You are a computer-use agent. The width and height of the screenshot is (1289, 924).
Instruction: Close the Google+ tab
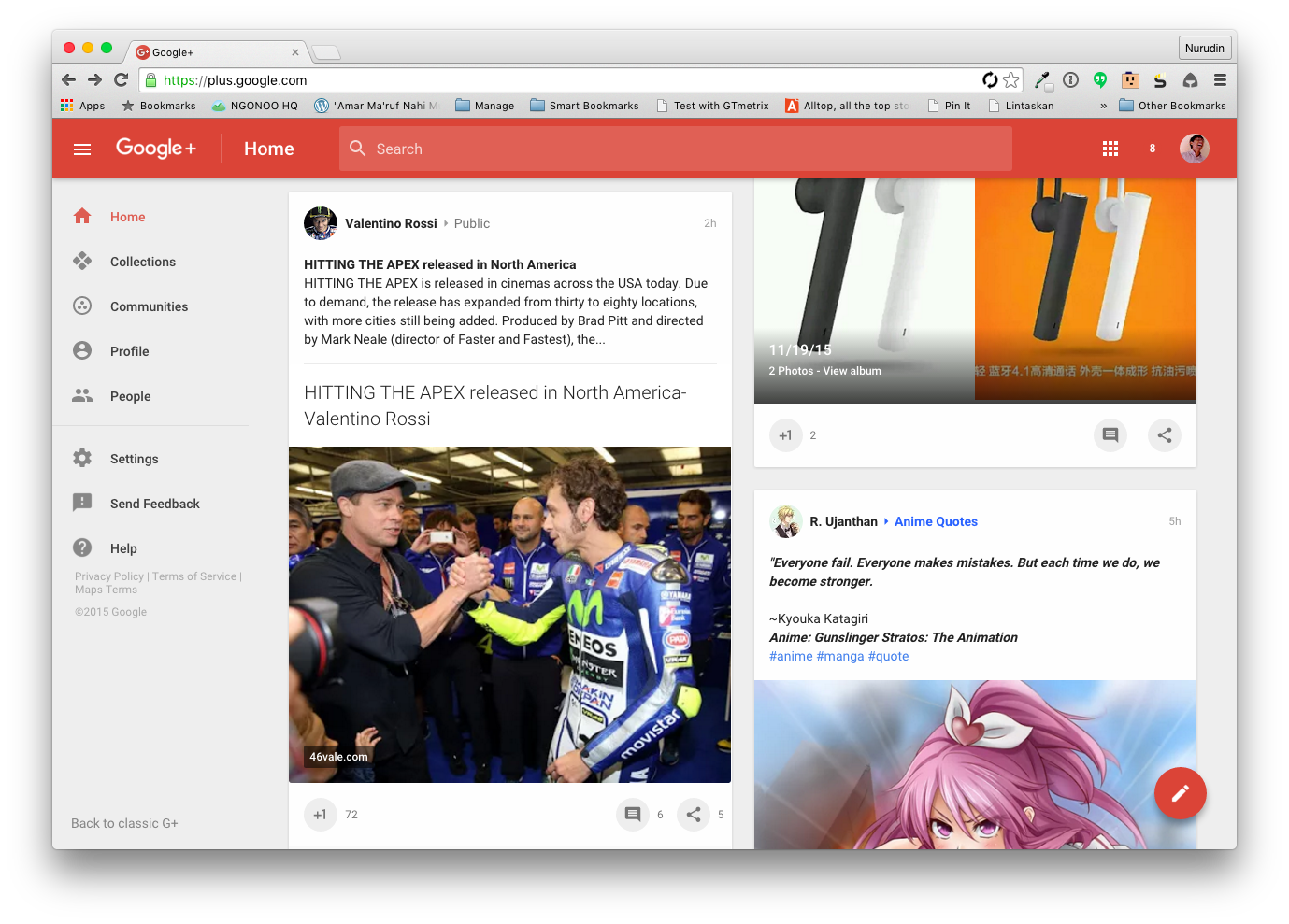[x=295, y=52]
